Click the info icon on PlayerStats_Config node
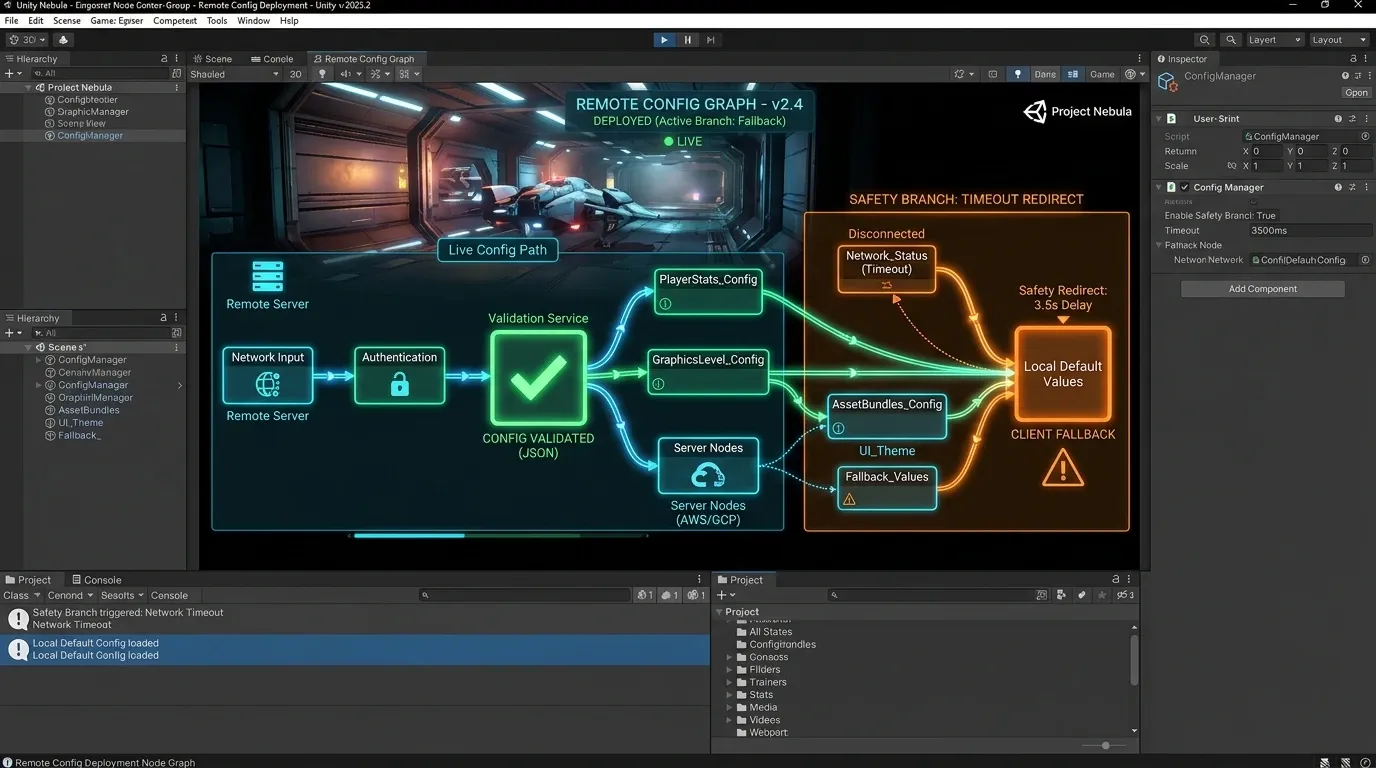The width and height of the screenshot is (1376, 768). 665,303
